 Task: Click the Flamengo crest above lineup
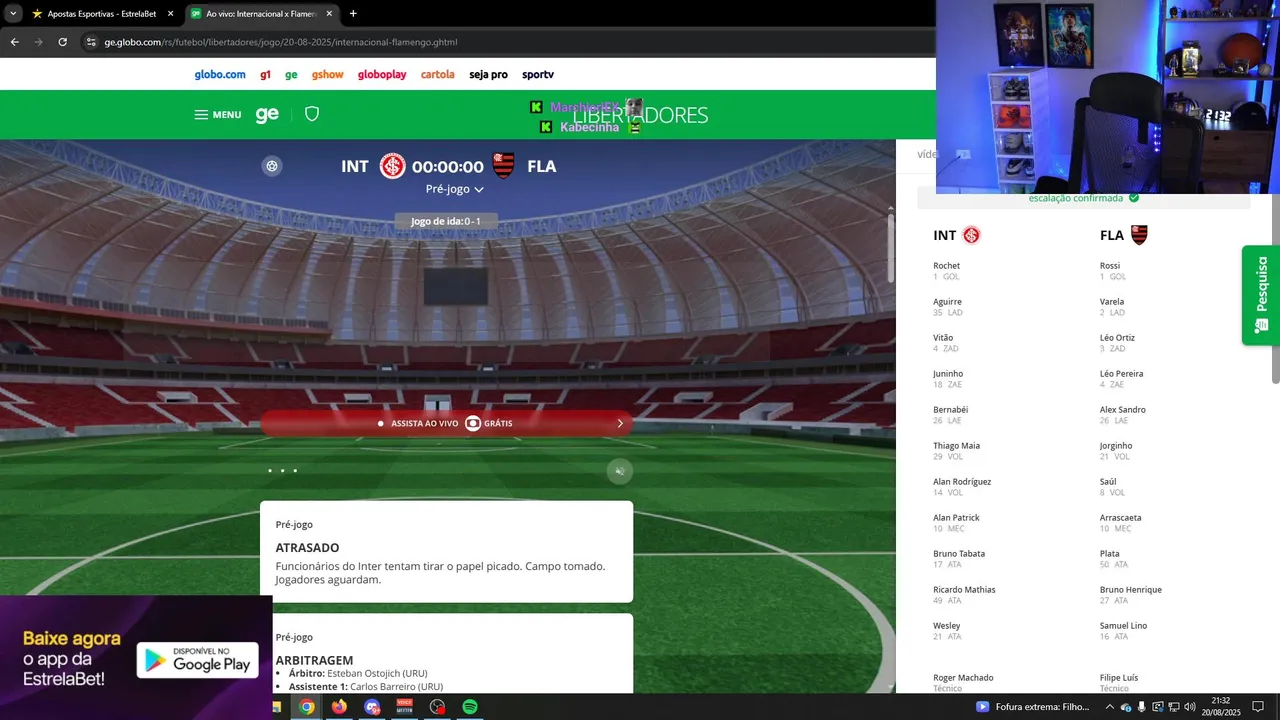pos(1139,235)
